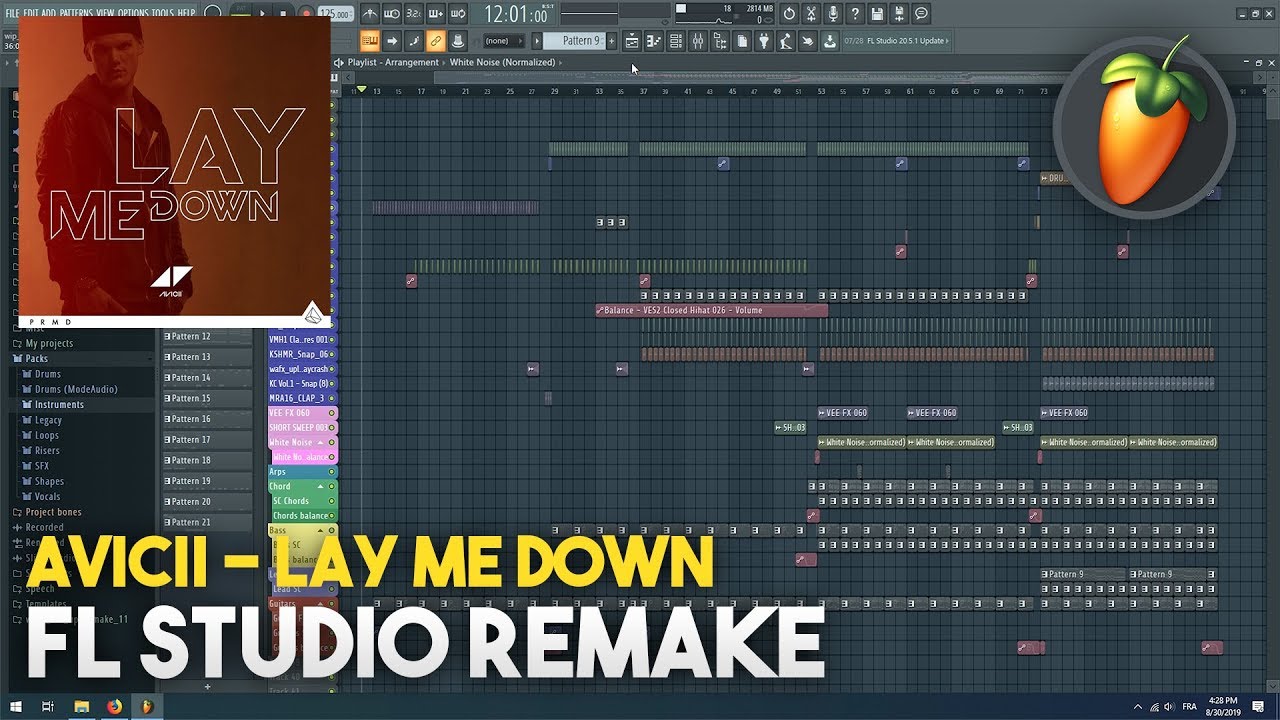Open the Channel rack icon

(676, 41)
